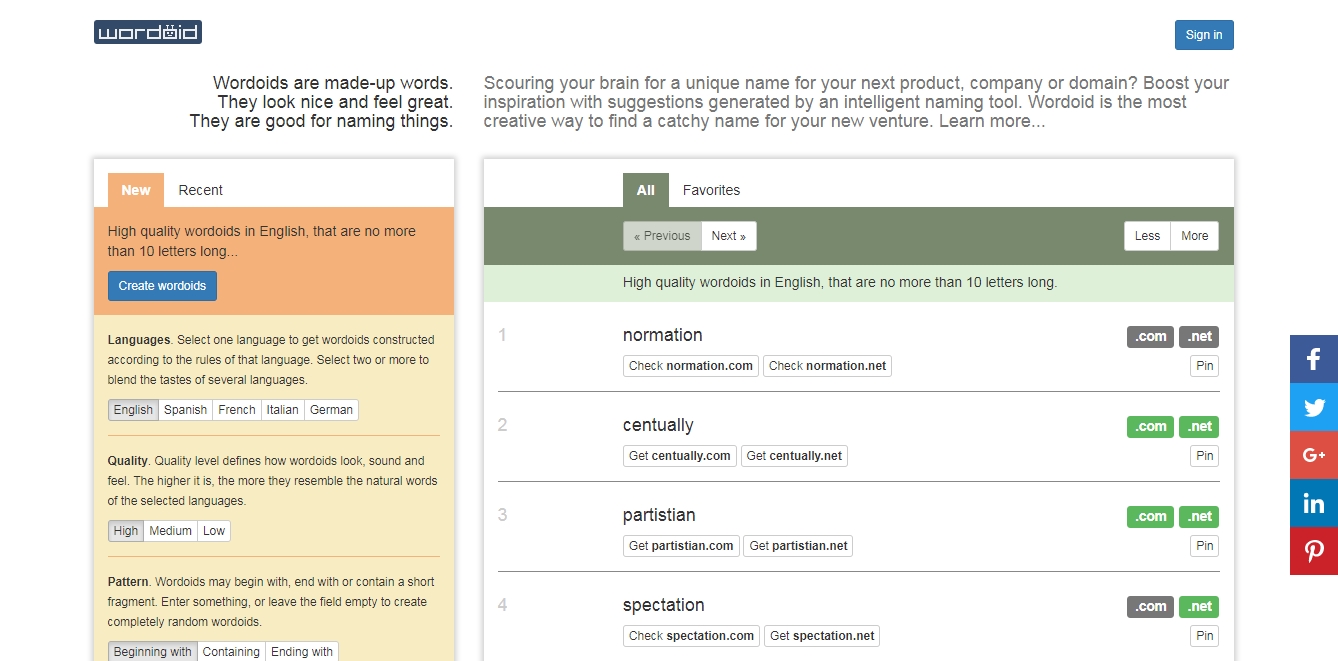1338x661 pixels.
Task: Check spectation.com availability
Action: click(x=691, y=636)
